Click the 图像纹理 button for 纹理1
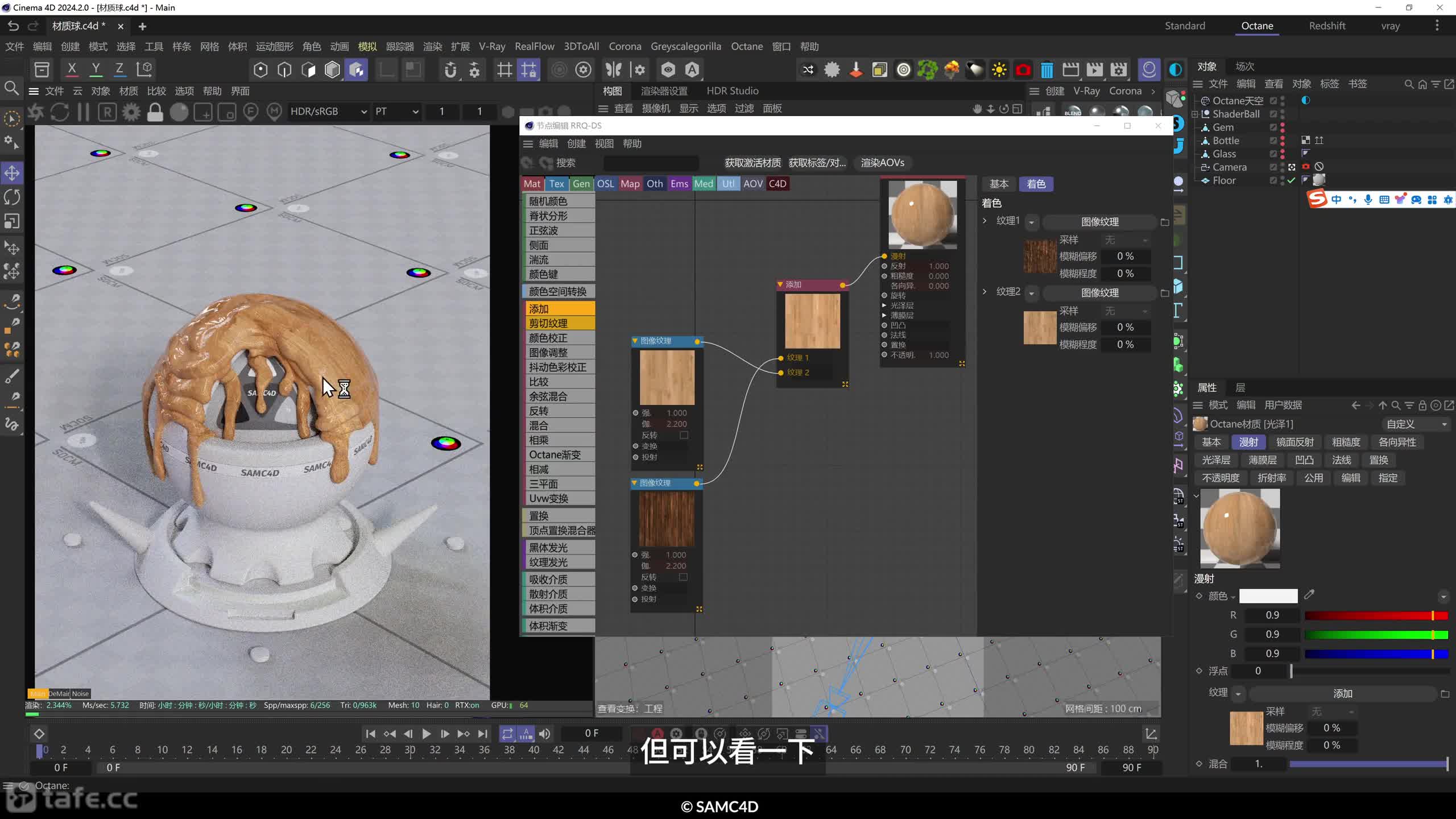Viewport: 1456px width, 819px height. (1100, 222)
